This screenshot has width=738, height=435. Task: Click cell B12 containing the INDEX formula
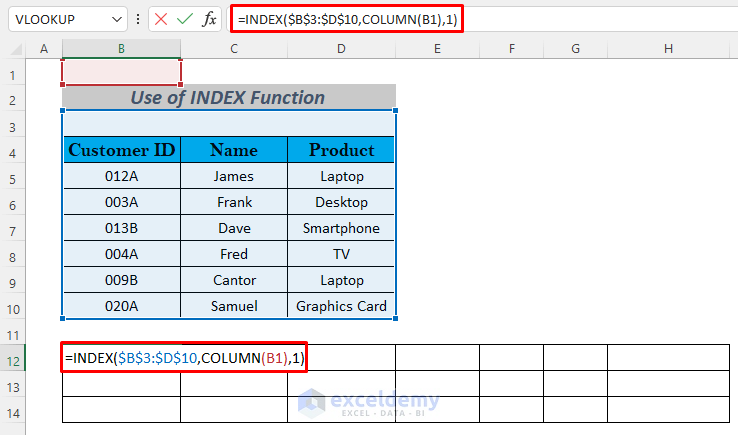tap(122, 358)
